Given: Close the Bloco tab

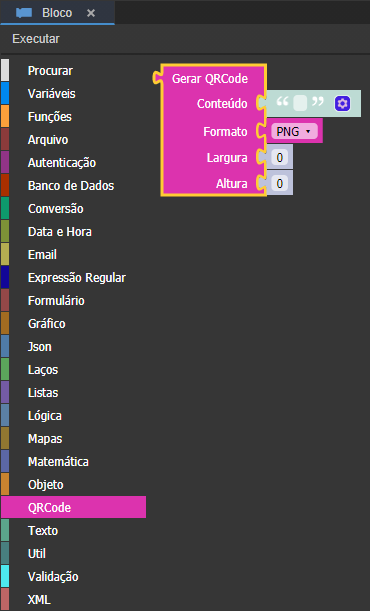Looking at the screenshot, I should (x=91, y=13).
